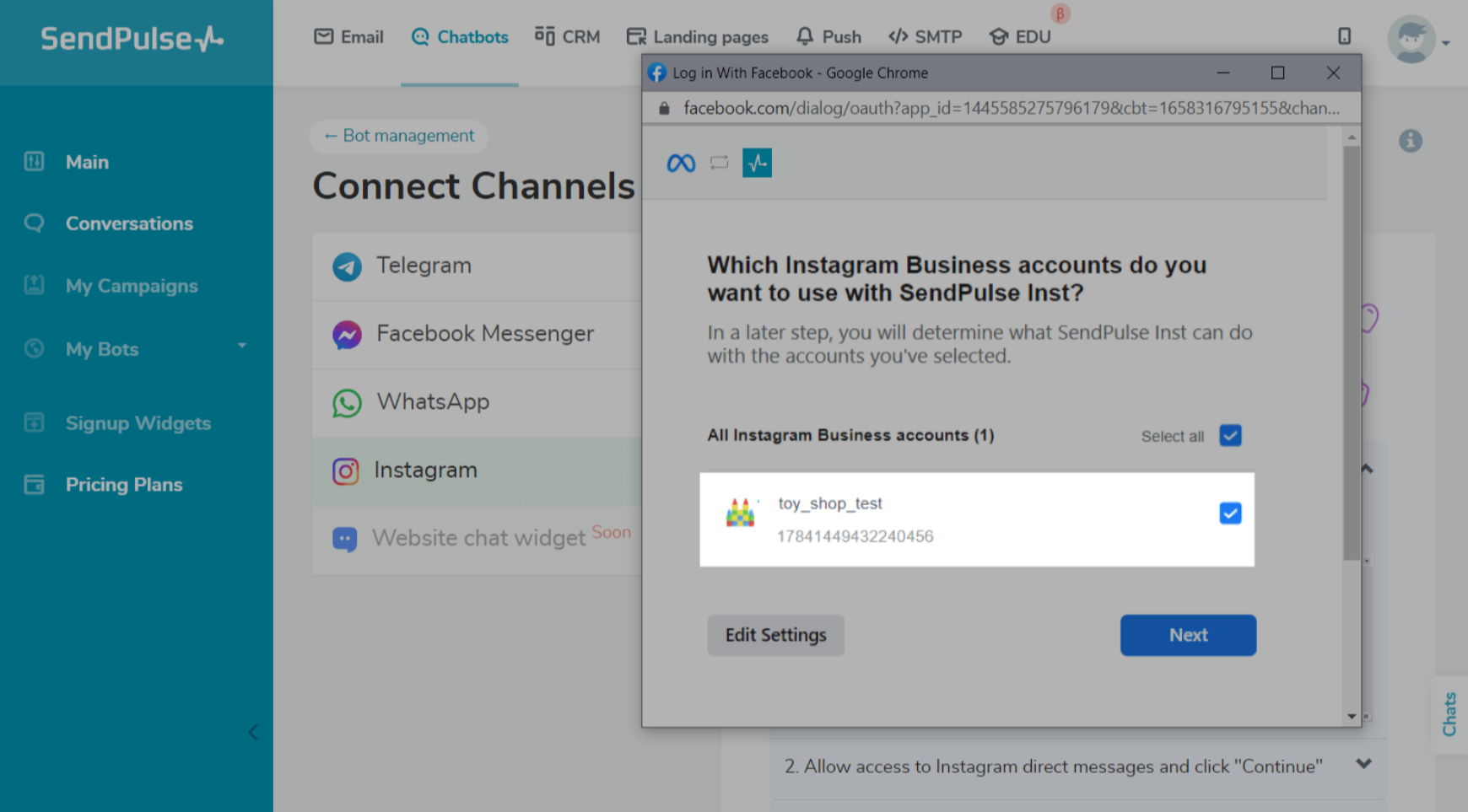This screenshot has width=1468, height=812.
Task: Click the mobile device icon in header
Action: click(x=1344, y=36)
